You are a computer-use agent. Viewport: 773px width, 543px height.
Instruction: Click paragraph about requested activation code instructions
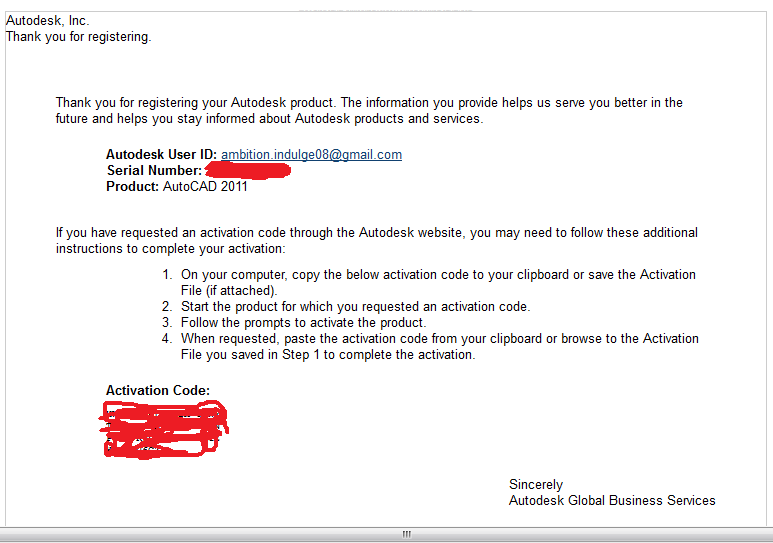pyautogui.click(x=377, y=241)
